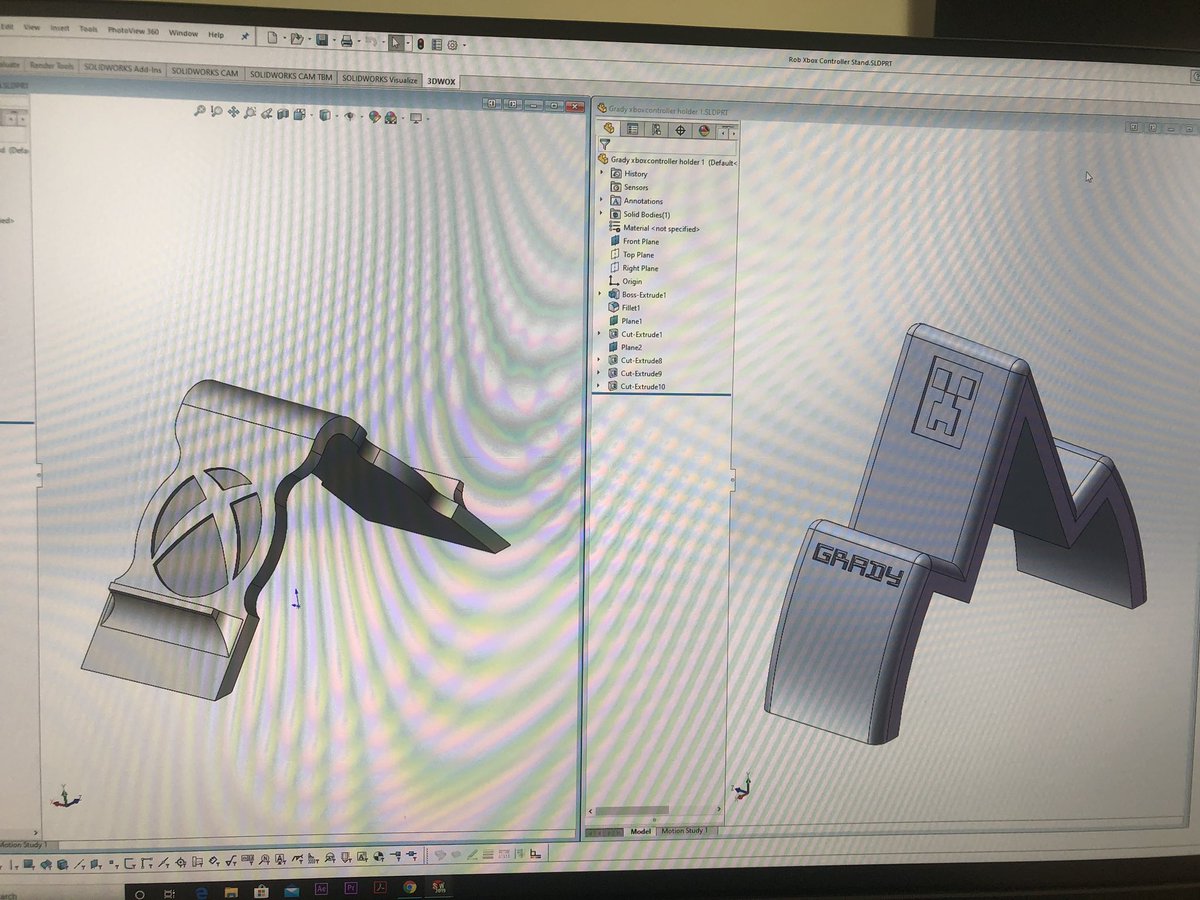Screen dimensions: 1200x900
Task: Click the Rebuild traffic light icon
Action: (420, 43)
